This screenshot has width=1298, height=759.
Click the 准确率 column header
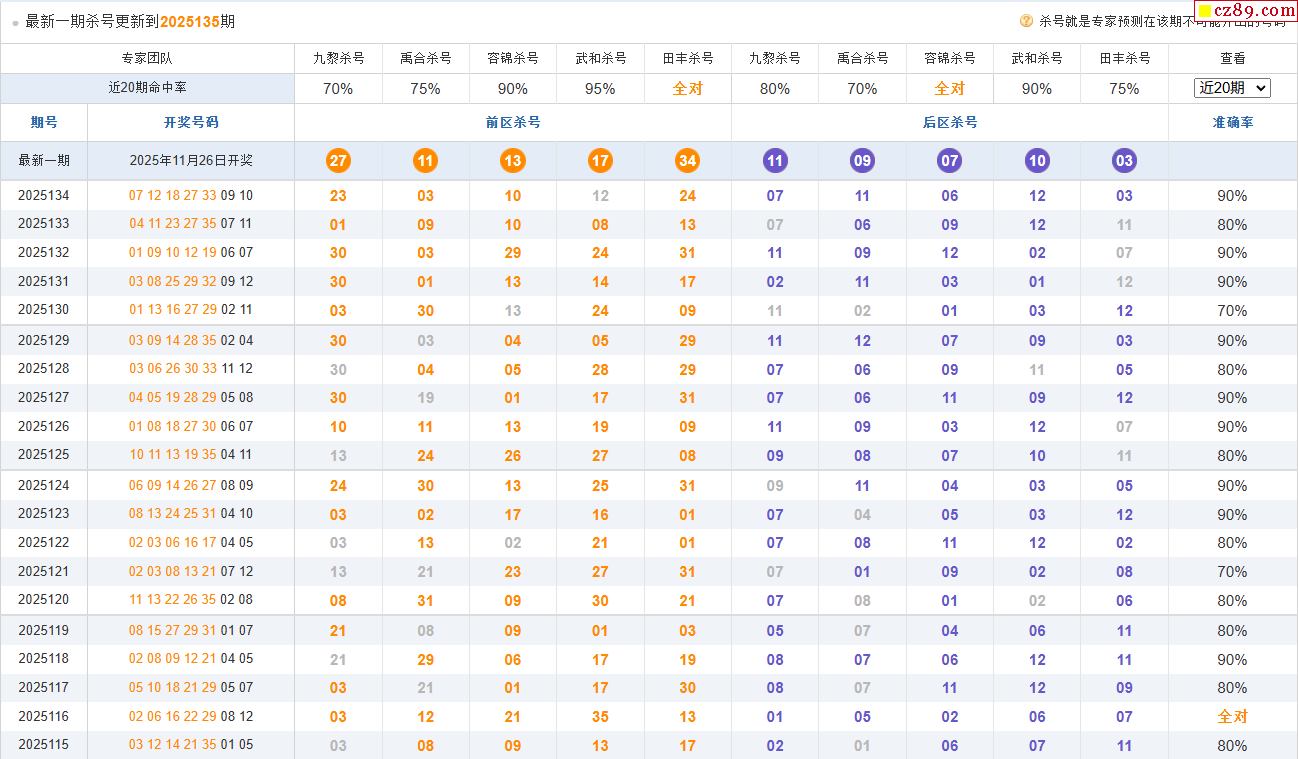point(1232,122)
